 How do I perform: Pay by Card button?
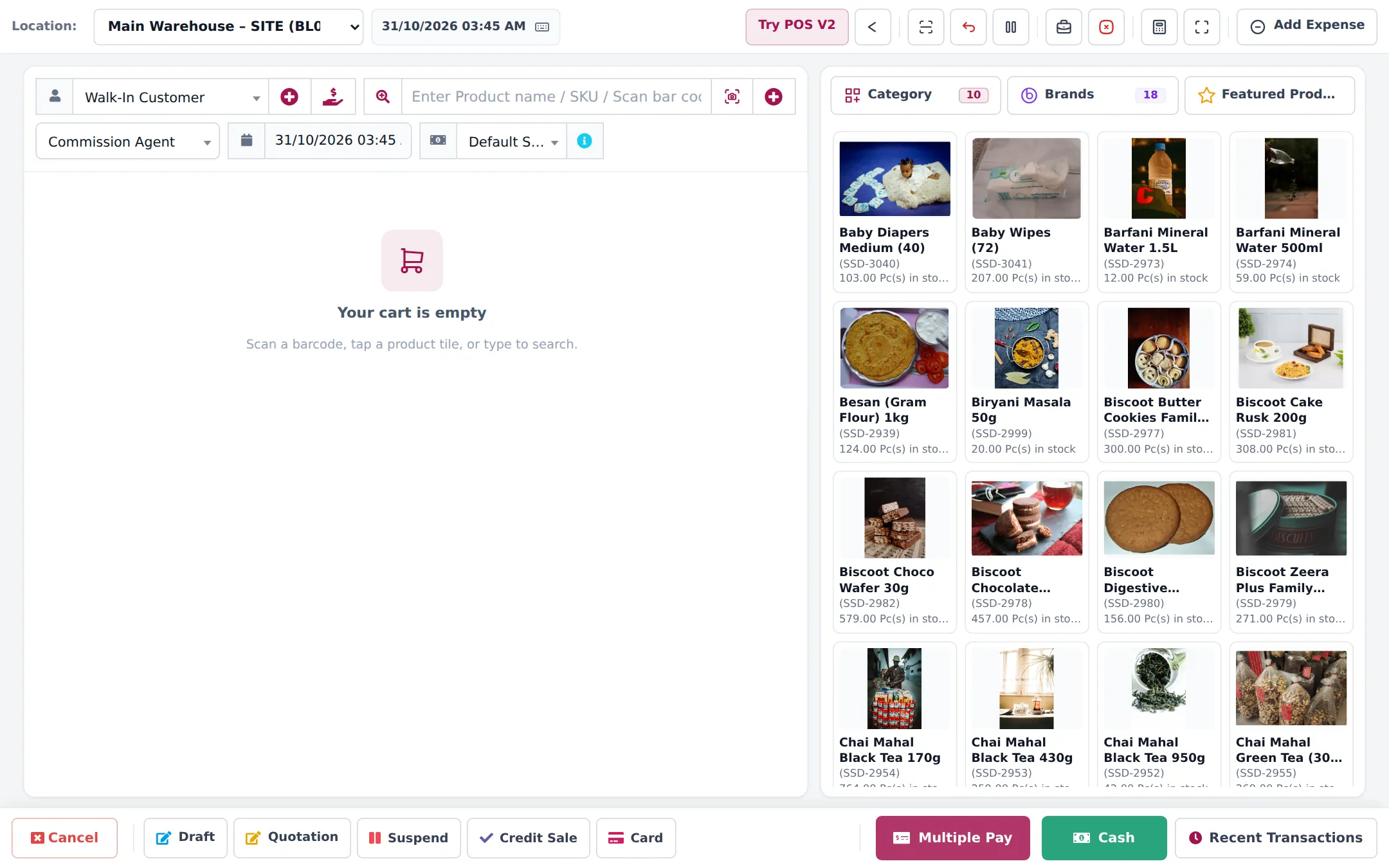pyautogui.click(x=636, y=838)
